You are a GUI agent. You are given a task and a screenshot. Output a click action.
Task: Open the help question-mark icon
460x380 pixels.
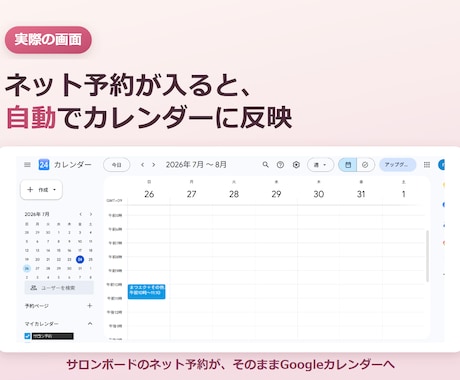click(280, 165)
